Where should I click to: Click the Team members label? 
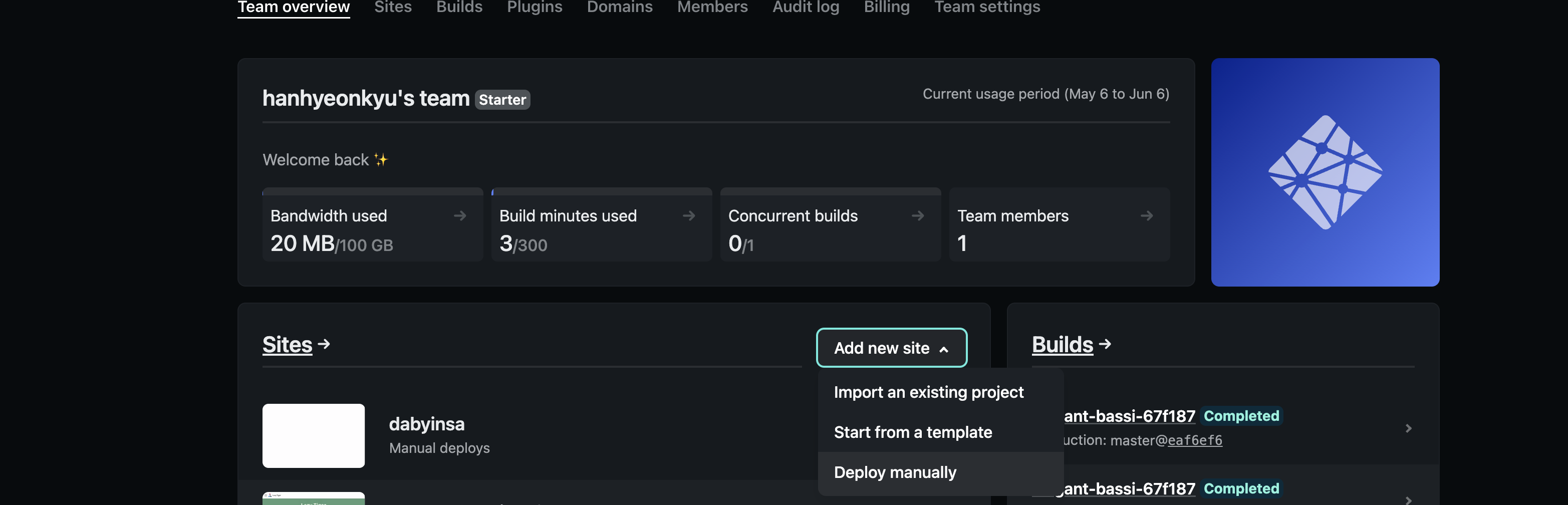[x=1013, y=216]
